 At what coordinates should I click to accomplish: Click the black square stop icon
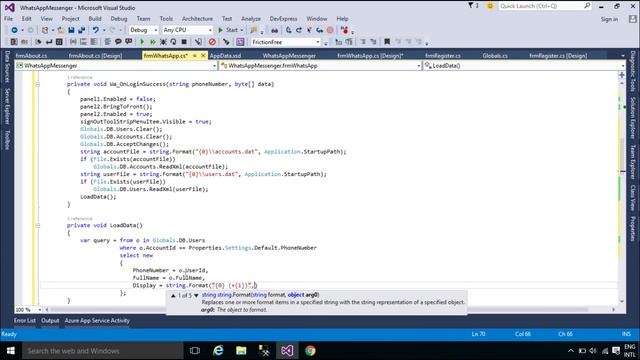click(x=184, y=42)
